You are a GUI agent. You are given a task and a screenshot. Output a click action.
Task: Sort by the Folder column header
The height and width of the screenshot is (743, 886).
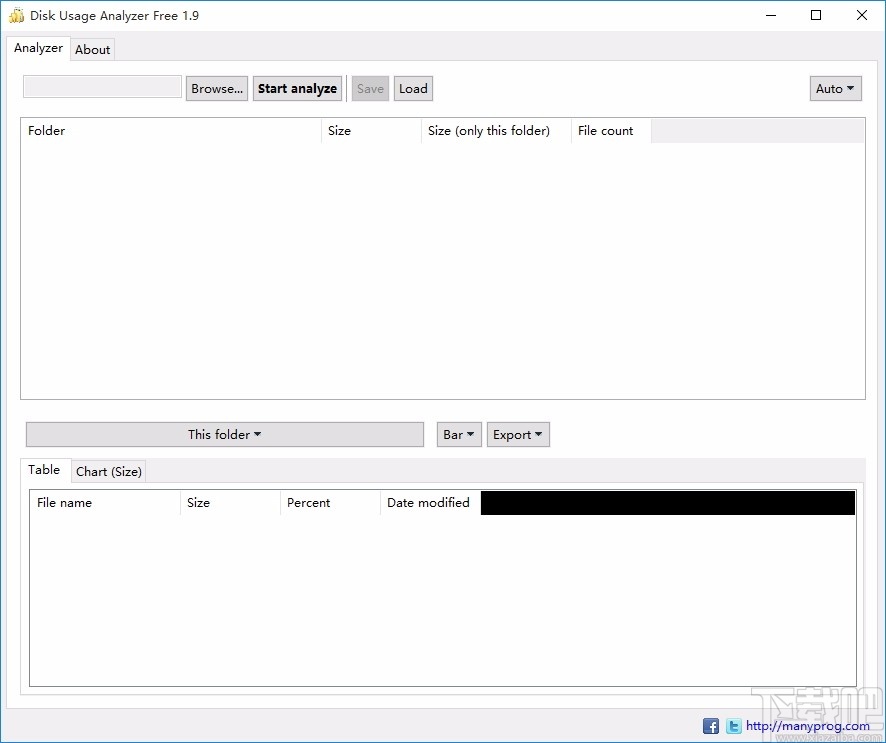[x=46, y=130]
